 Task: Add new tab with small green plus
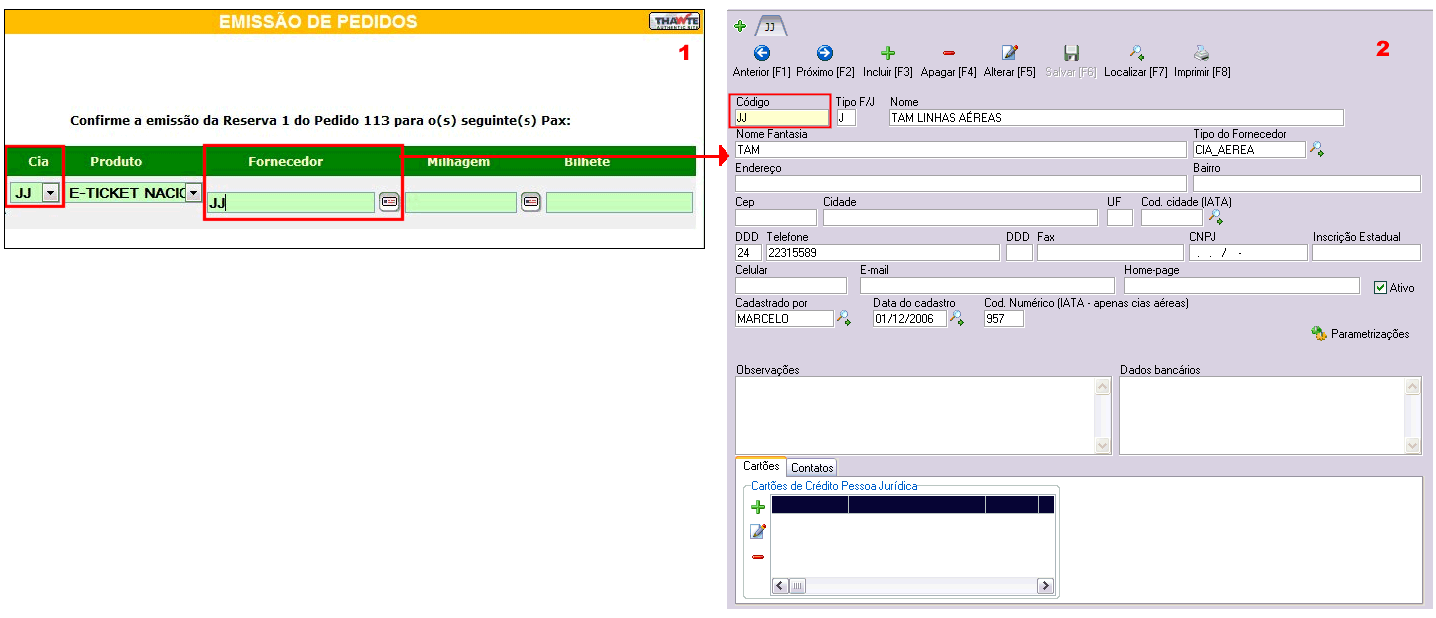(x=740, y=26)
